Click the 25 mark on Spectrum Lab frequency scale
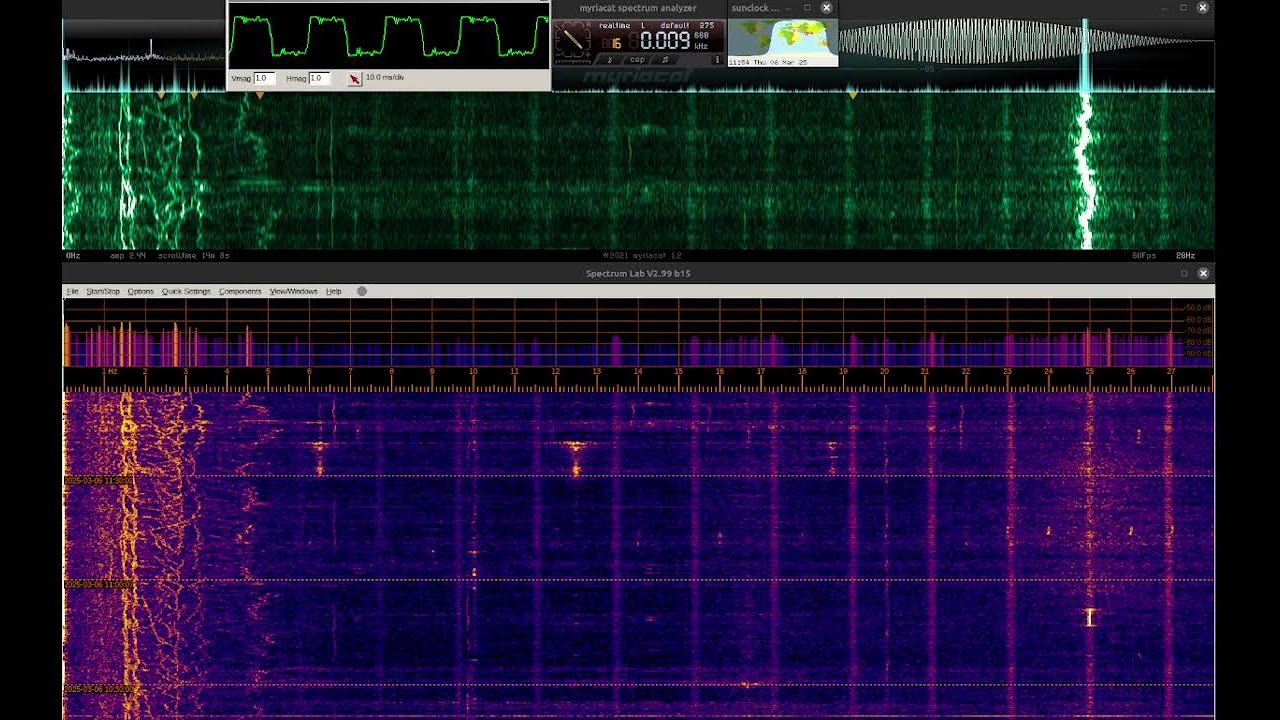Viewport: 1280px width, 720px height. (1089, 372)
